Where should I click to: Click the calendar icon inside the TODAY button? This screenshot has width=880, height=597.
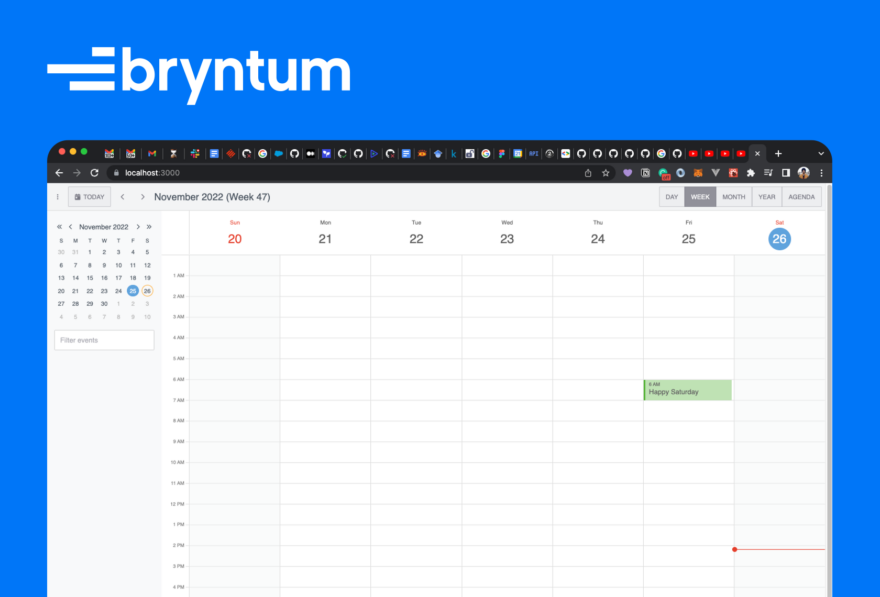coord(78,196)
